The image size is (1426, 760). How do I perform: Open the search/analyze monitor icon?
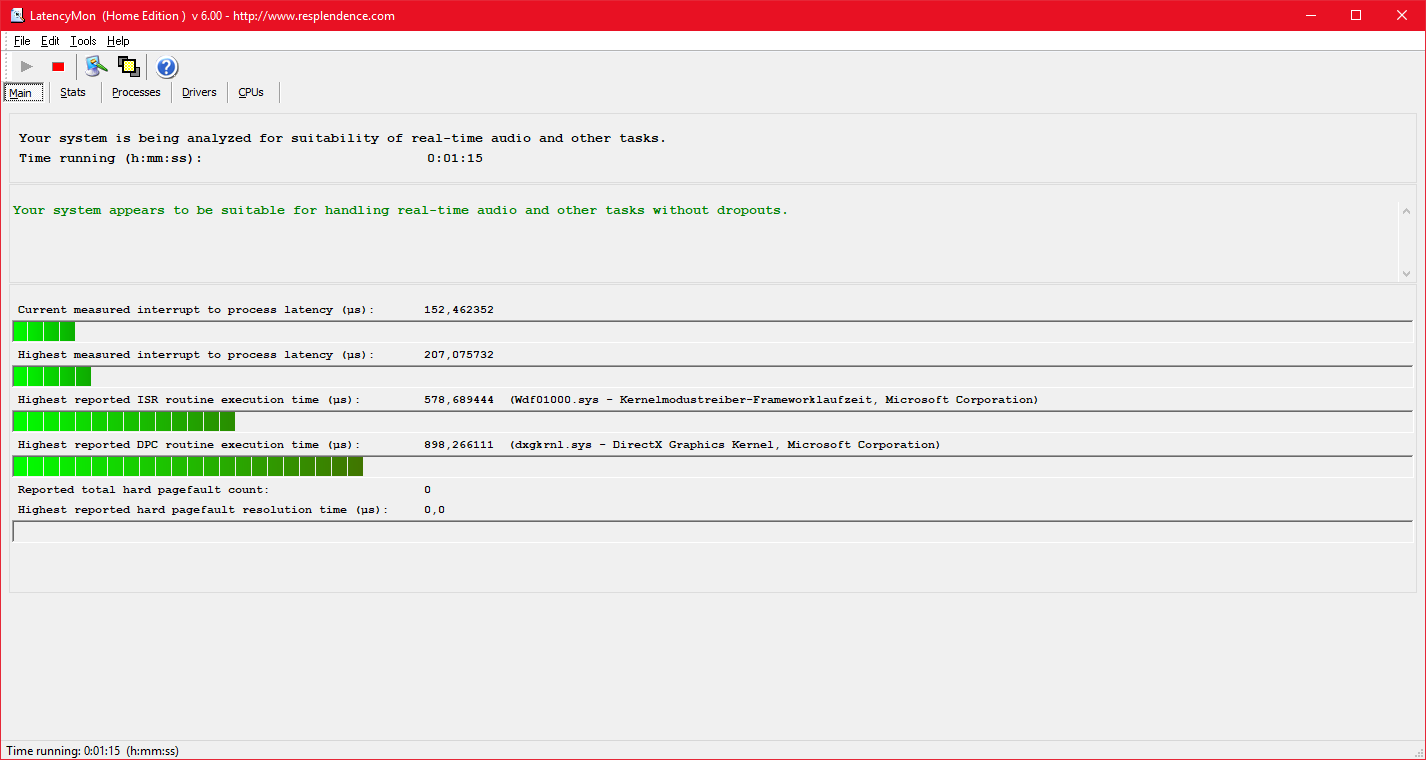pos(96,67)
